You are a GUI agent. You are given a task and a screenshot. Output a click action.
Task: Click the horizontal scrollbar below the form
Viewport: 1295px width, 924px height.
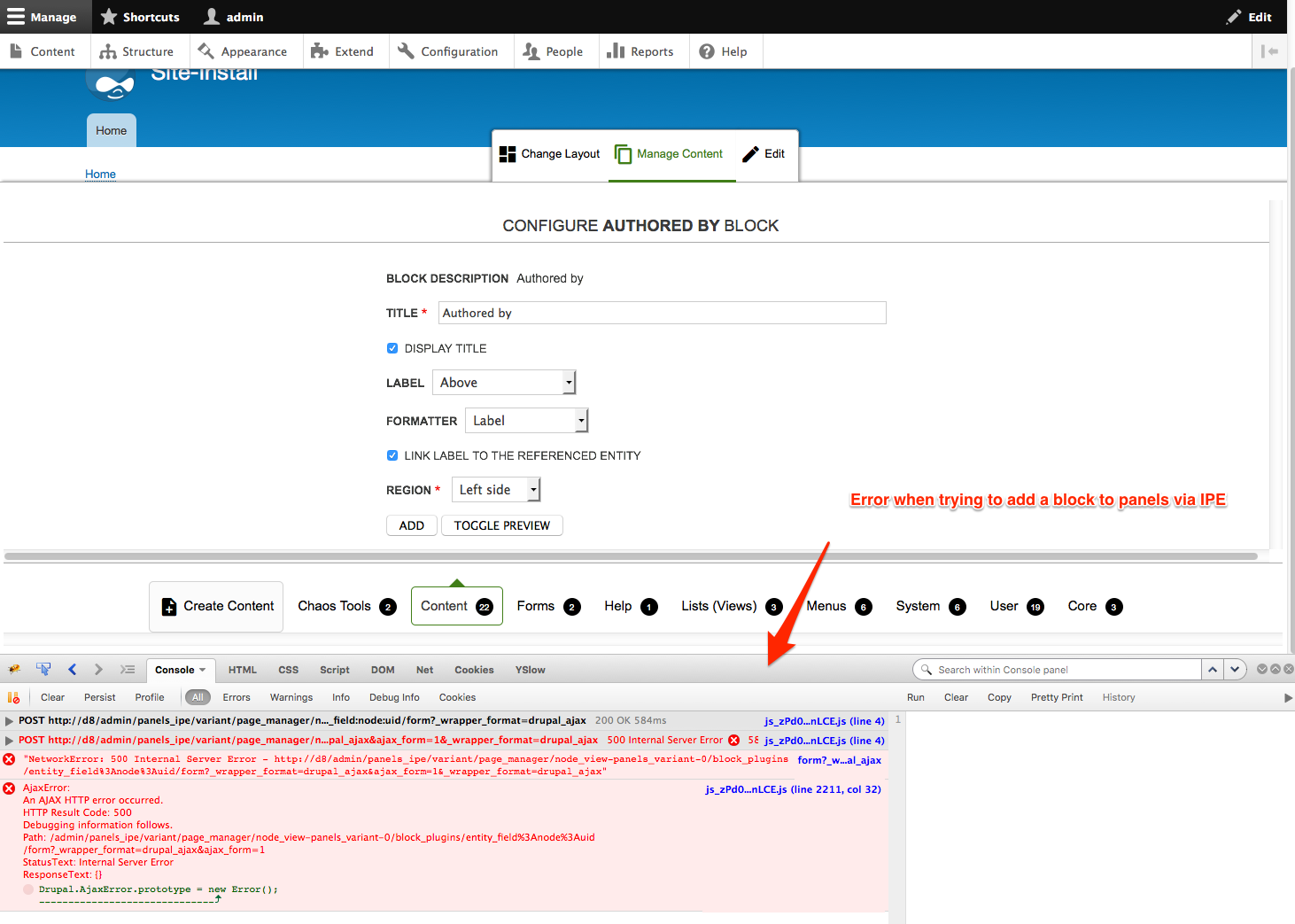coord(631,556)
